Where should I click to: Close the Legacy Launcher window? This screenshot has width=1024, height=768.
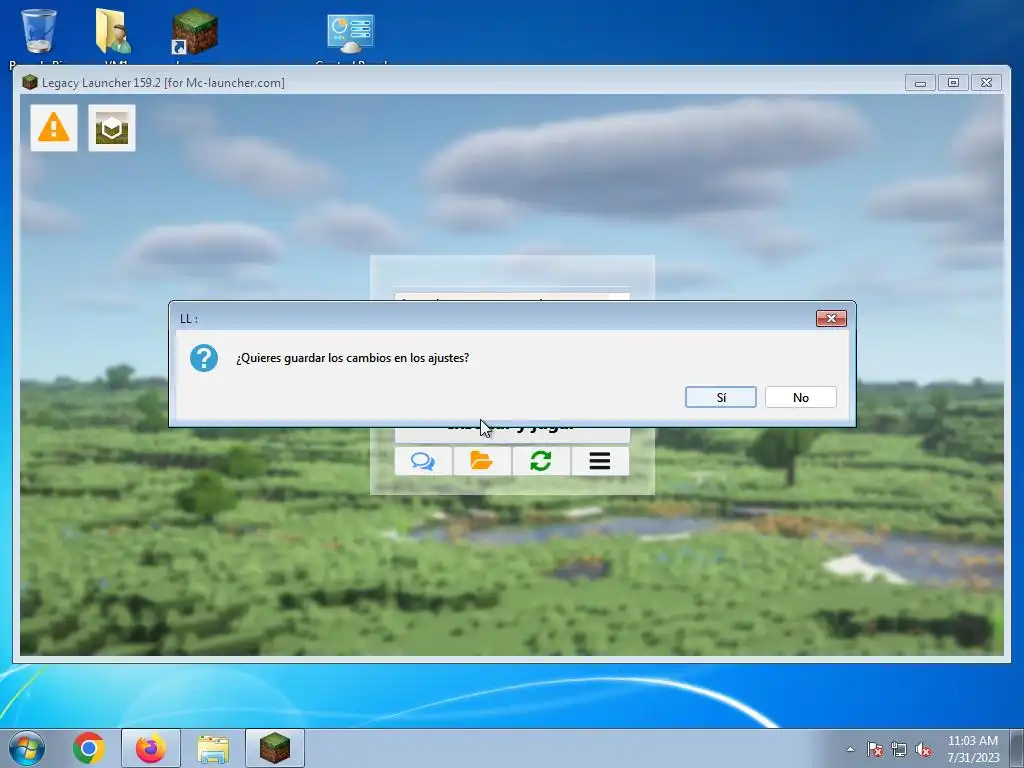[986, 83]
